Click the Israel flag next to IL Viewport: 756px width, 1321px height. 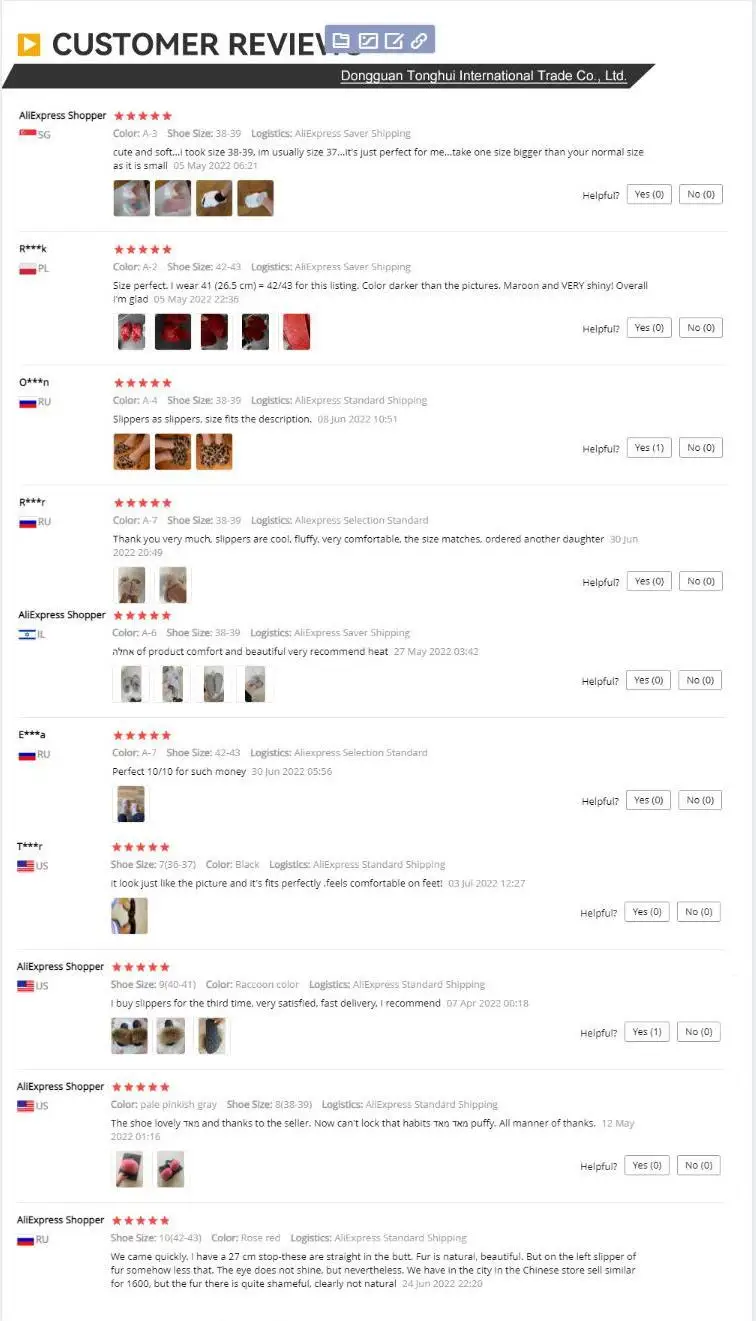(x=26, y=634)
